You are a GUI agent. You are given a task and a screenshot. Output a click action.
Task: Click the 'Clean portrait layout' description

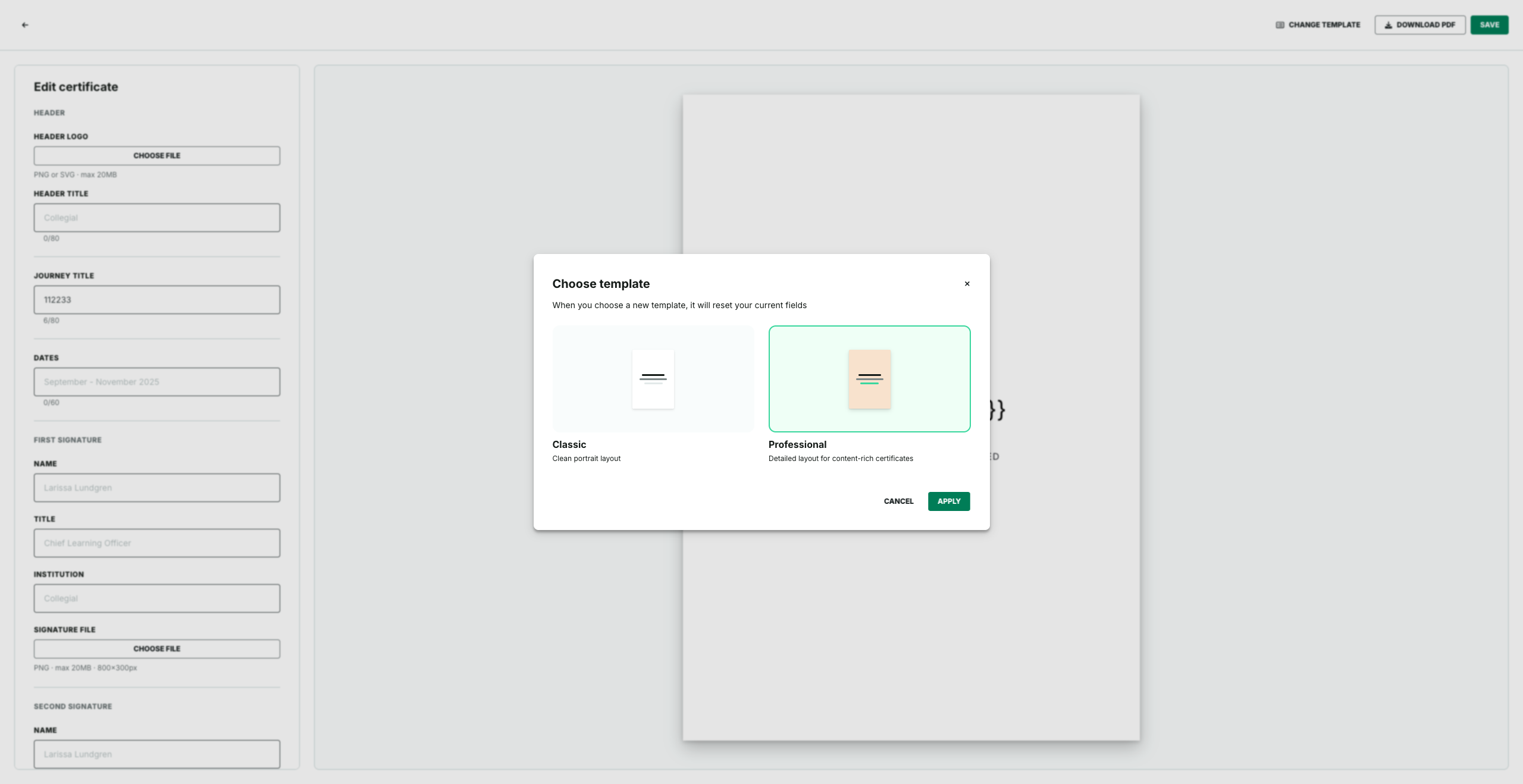[x=586, y=459]
